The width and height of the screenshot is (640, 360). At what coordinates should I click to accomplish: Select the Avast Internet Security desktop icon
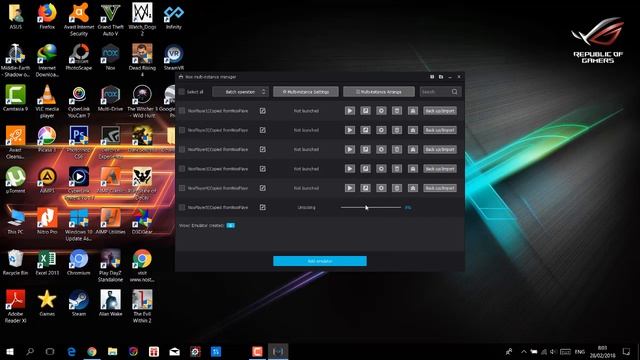[78, 20]
